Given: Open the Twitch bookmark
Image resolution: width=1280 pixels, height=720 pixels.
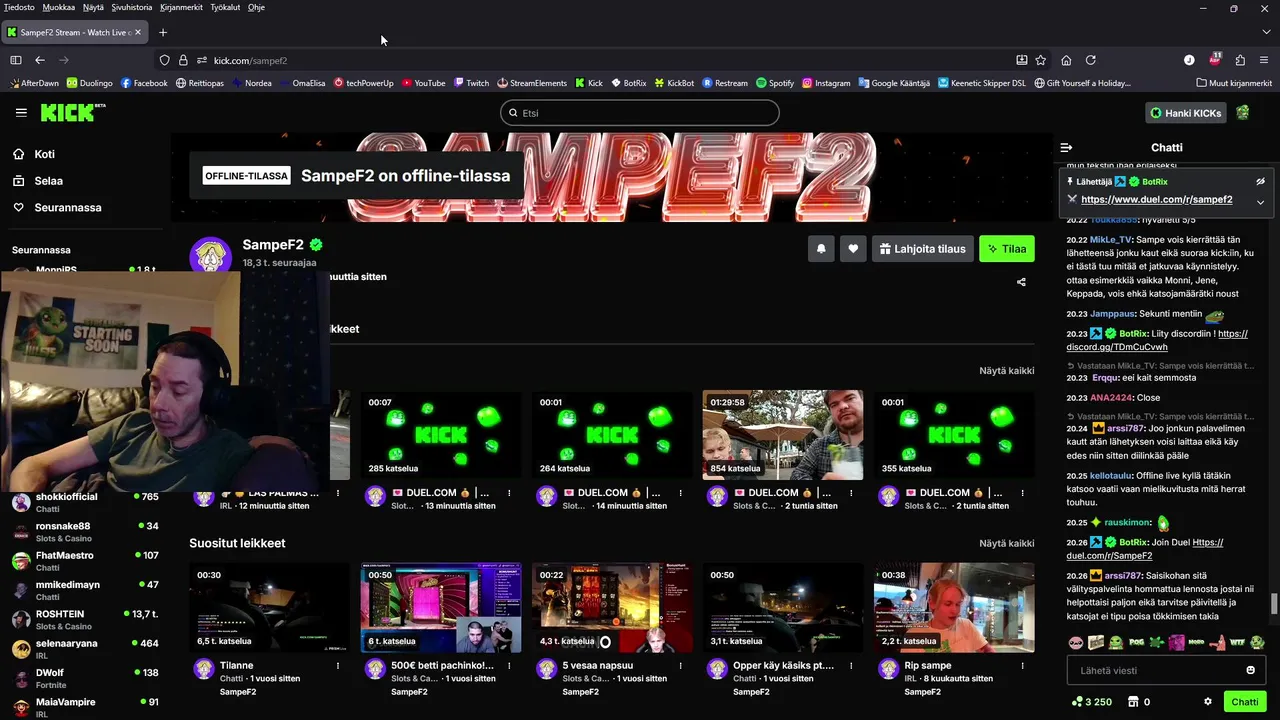Looking at the screenshot, I should 471,83.
